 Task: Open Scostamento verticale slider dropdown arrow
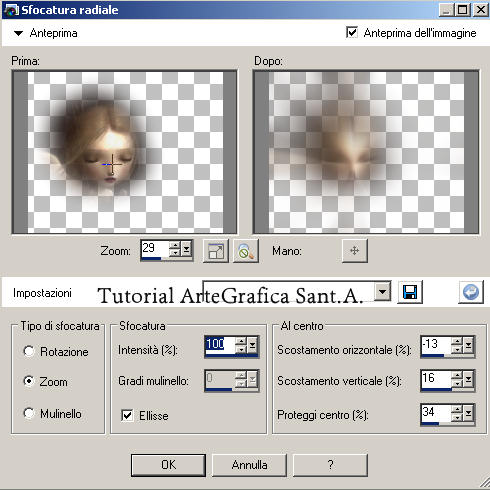pyautogui.click(x=468, y=379)
